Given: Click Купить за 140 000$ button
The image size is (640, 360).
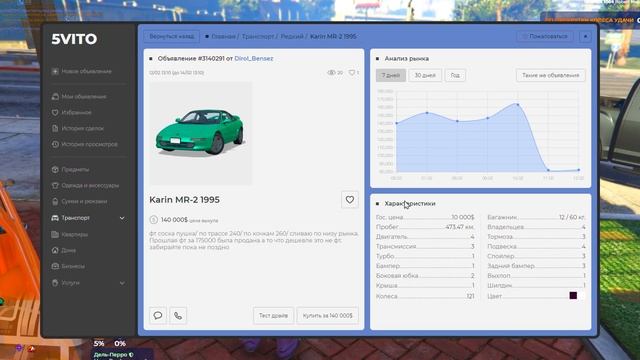Looking at the screenshot, I should coord(328,316).
